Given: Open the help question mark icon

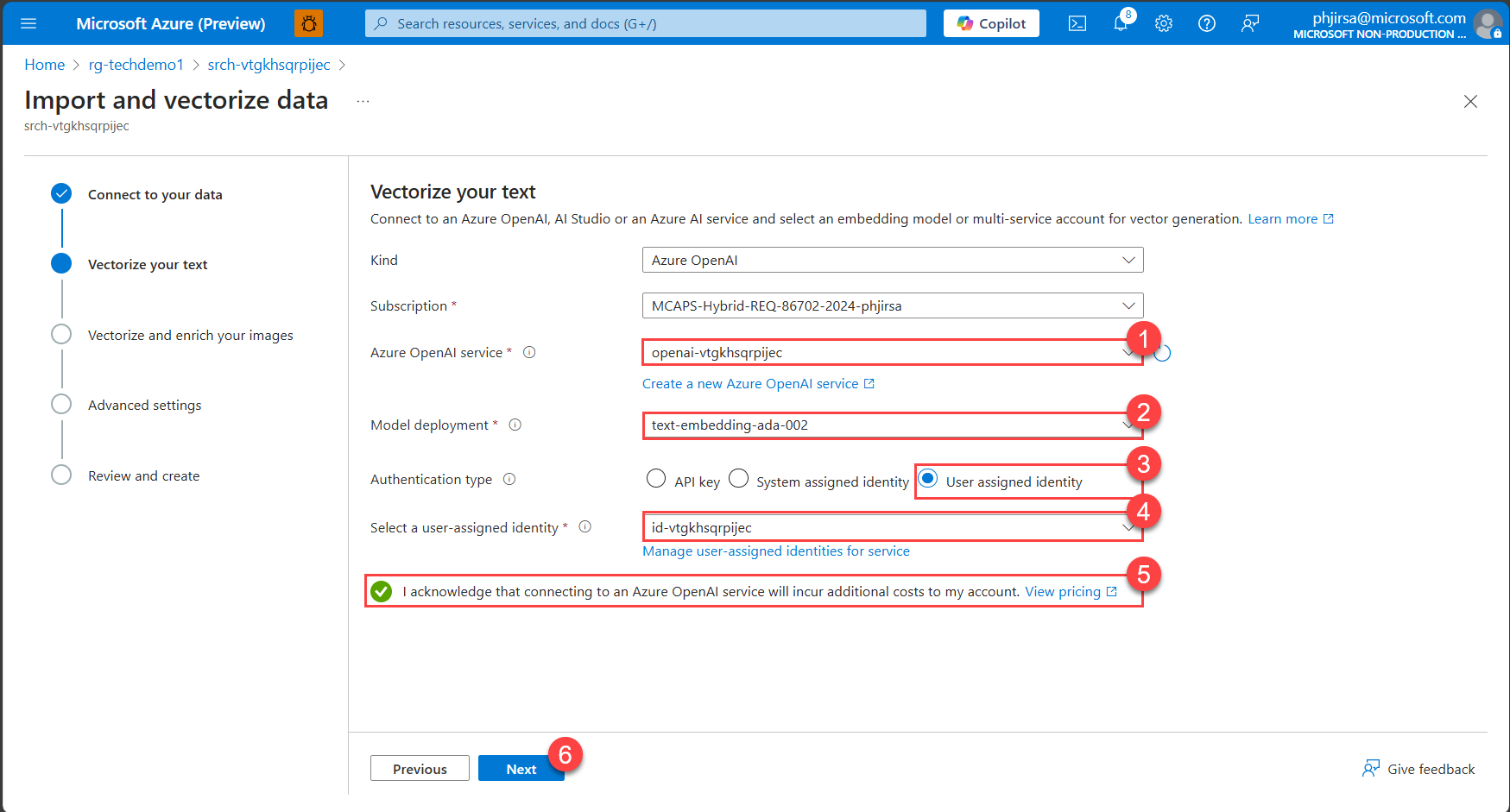Looking at the screenshot, I should pyautogui.click(x=1207, y=23).
